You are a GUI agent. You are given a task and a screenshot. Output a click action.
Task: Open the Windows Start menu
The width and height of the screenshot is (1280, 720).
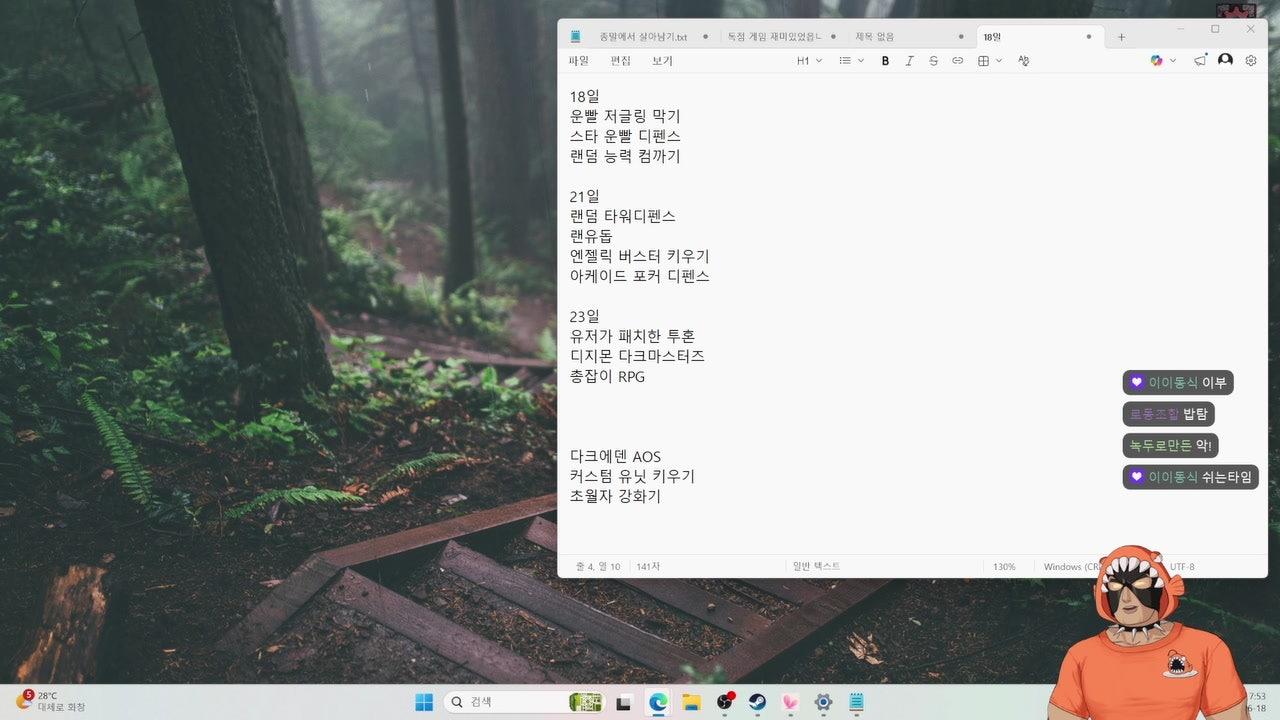(424, 702)
